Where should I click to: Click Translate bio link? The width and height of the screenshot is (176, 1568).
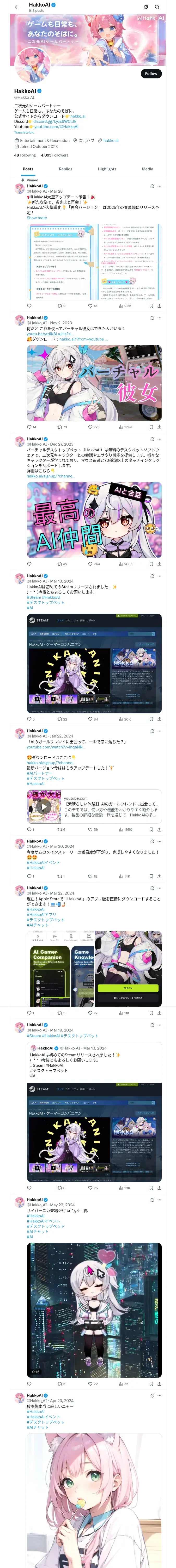pos(24,132)
